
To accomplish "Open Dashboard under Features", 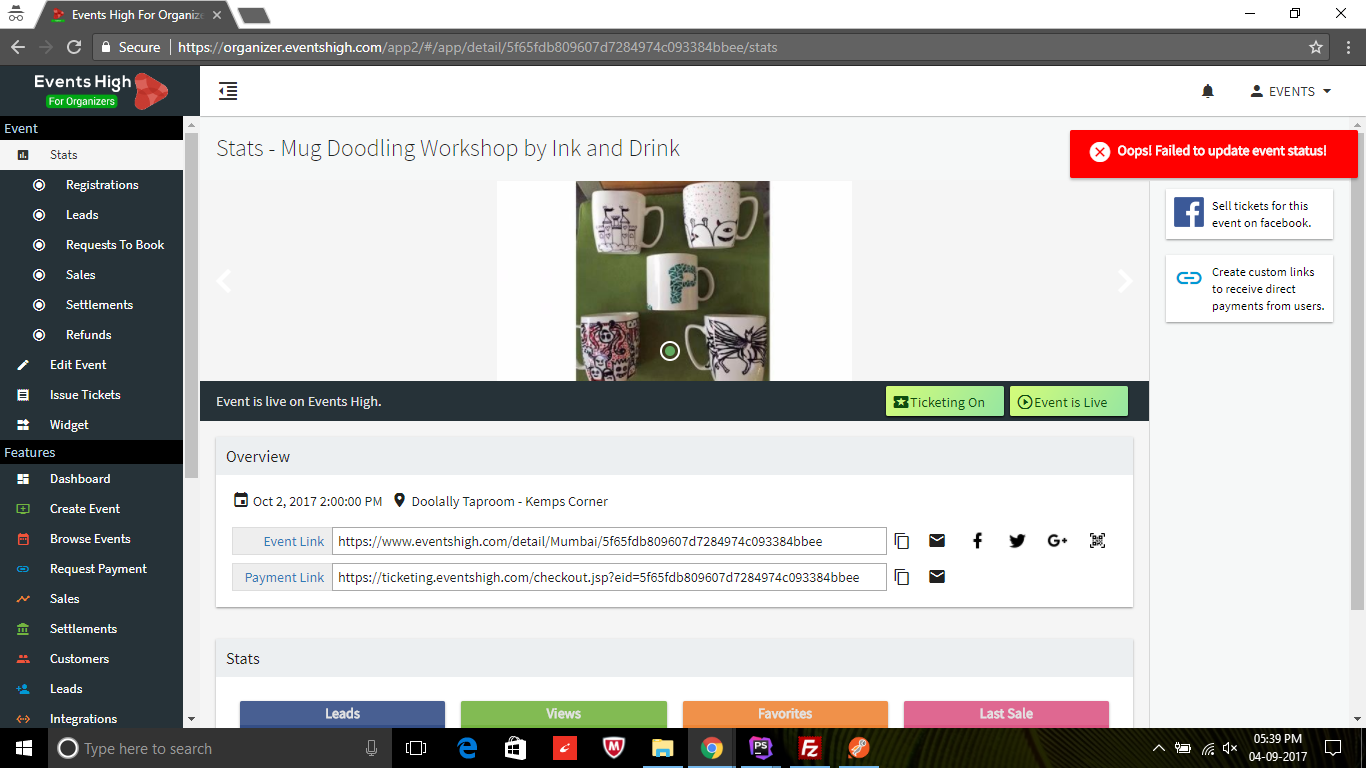I will click(x=92, y=479).
